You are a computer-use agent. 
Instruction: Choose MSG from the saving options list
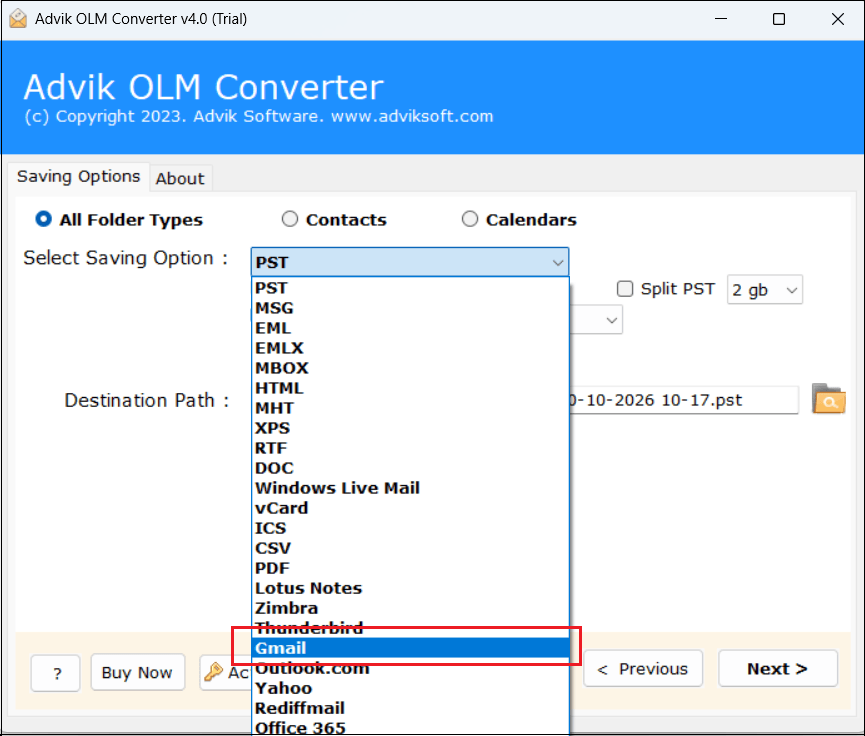pos(410,308)
